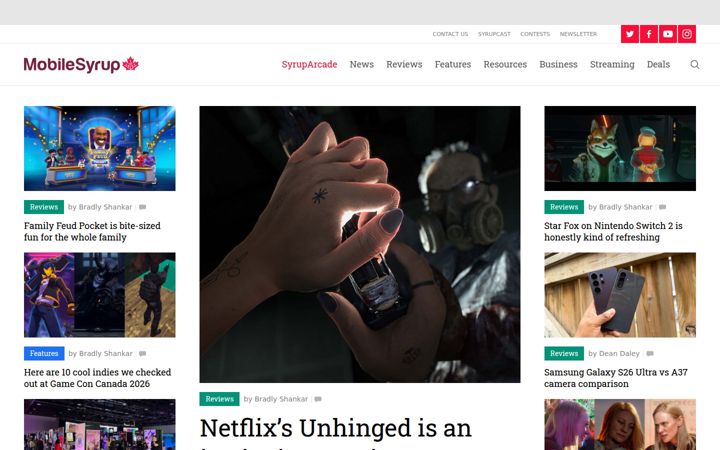Open "Samsung Galaxy S26 Ultra vs A37" headline
The height and width of the screenshot is (450, 720).
tap(616, 378)
